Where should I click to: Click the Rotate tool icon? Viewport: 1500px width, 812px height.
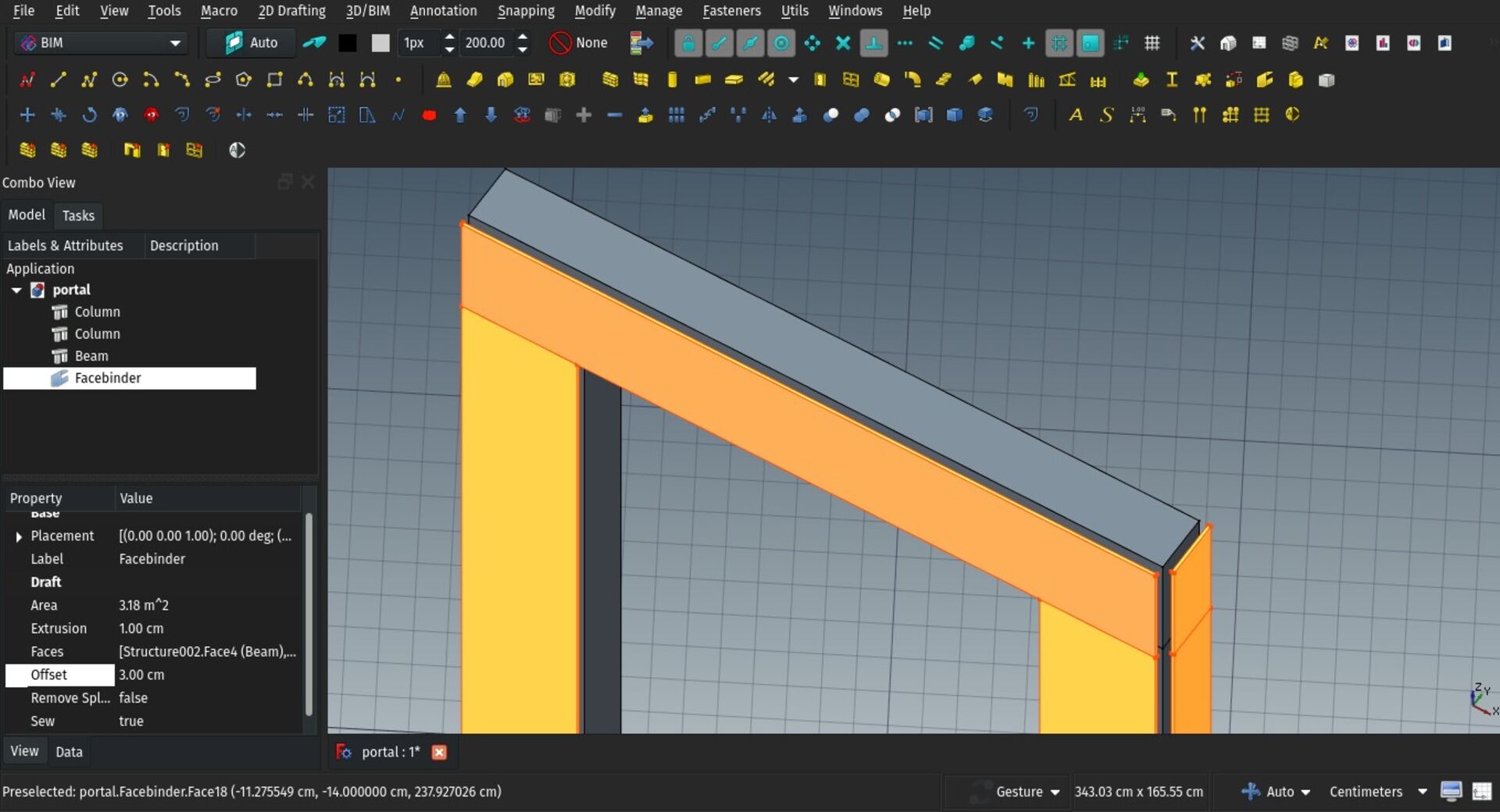pos(89,116)
